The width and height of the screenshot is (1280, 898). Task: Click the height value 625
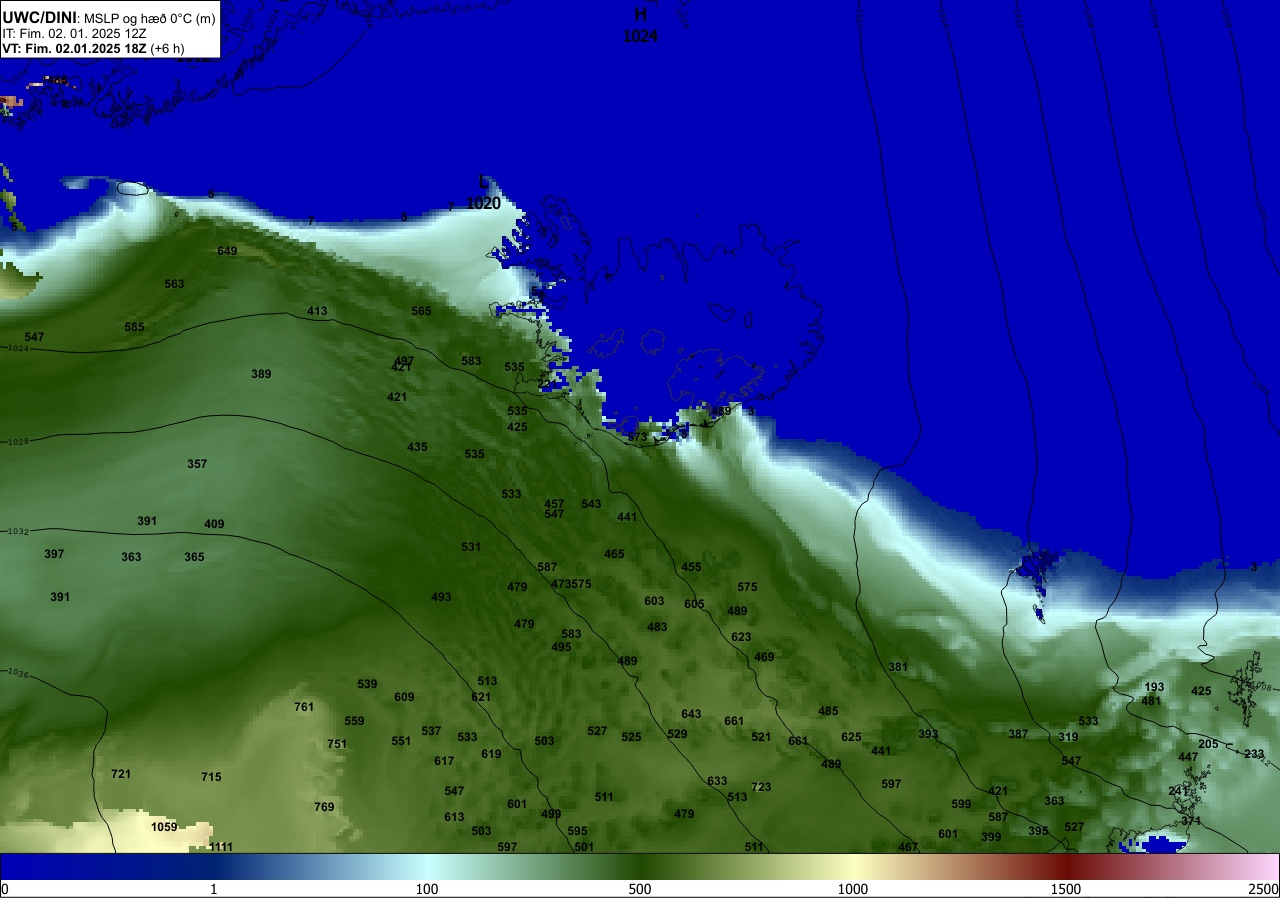851,737
